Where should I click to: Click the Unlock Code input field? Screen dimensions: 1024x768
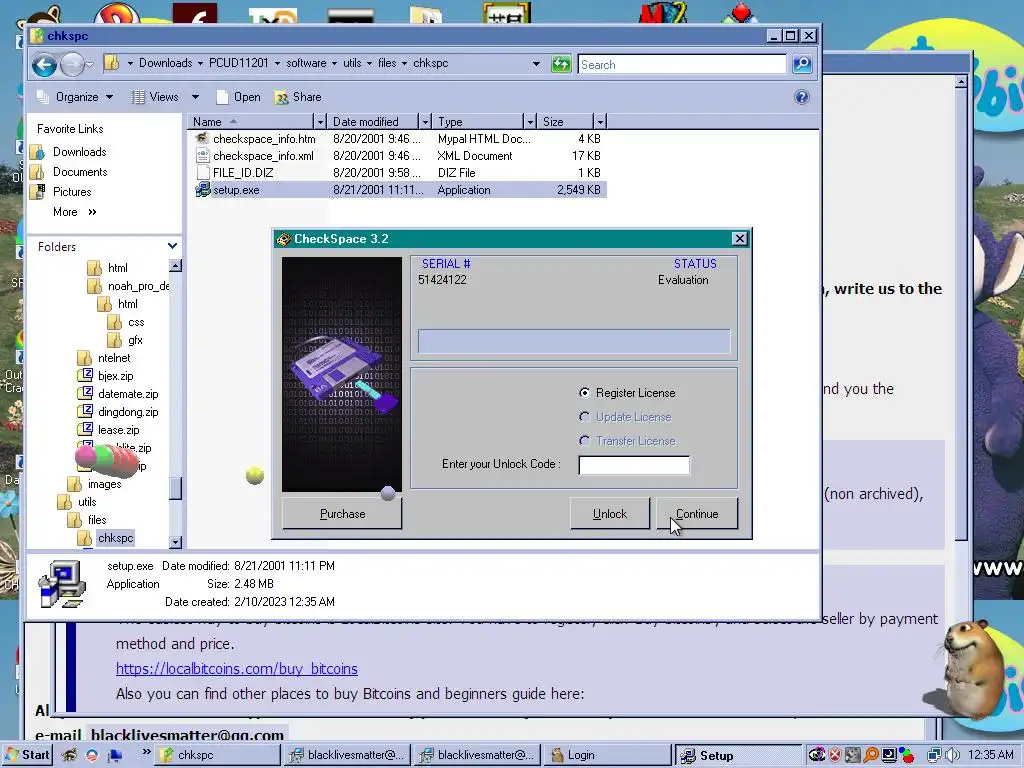pos(633,465)
